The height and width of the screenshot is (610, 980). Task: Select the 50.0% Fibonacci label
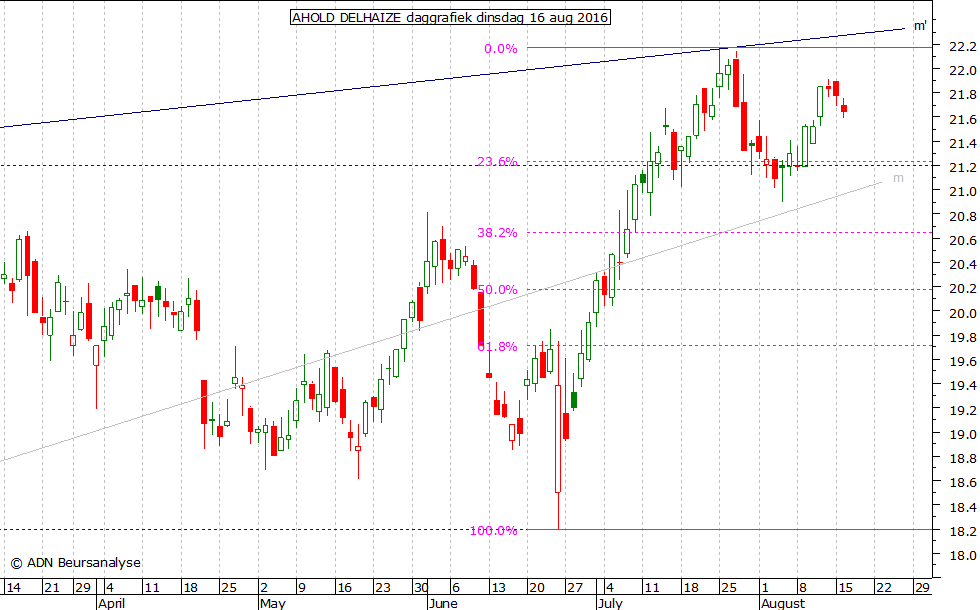point(498,289)
